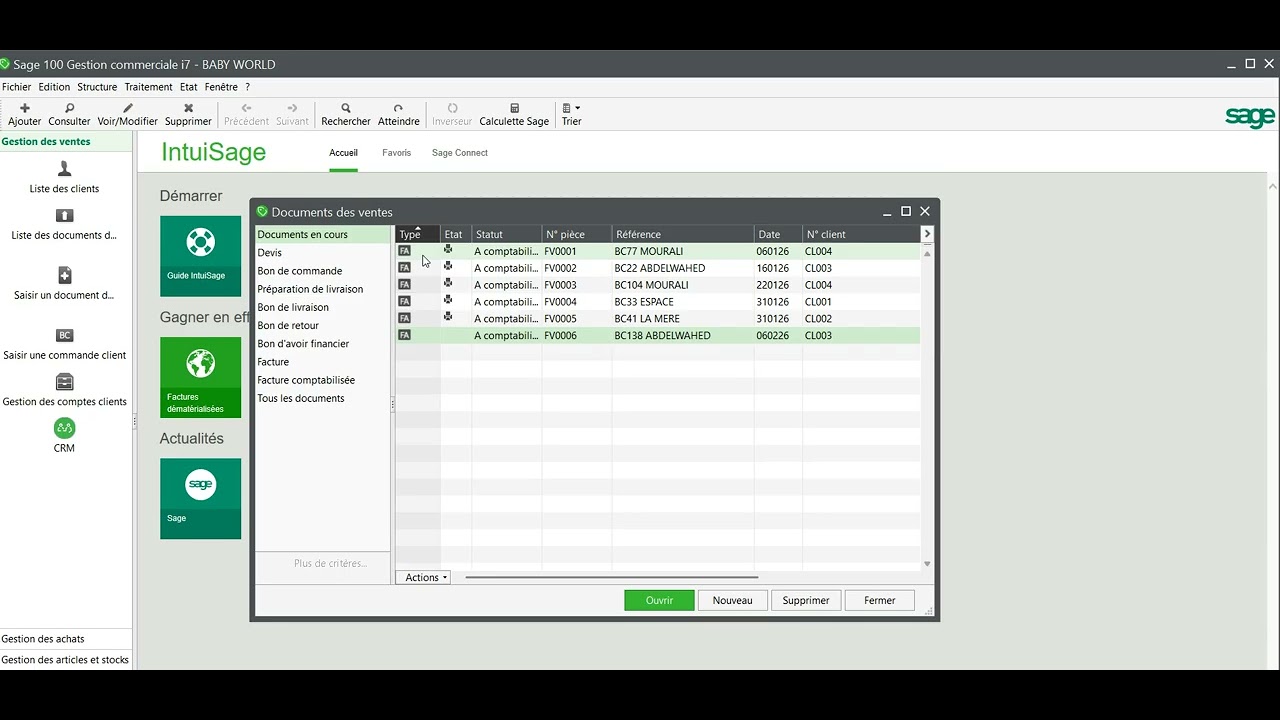Image resolution: width=1280 pixels, height=720 pixels.
Task: Open Gestion des comptes clients shortcut
Action: [x=65, y=391]
